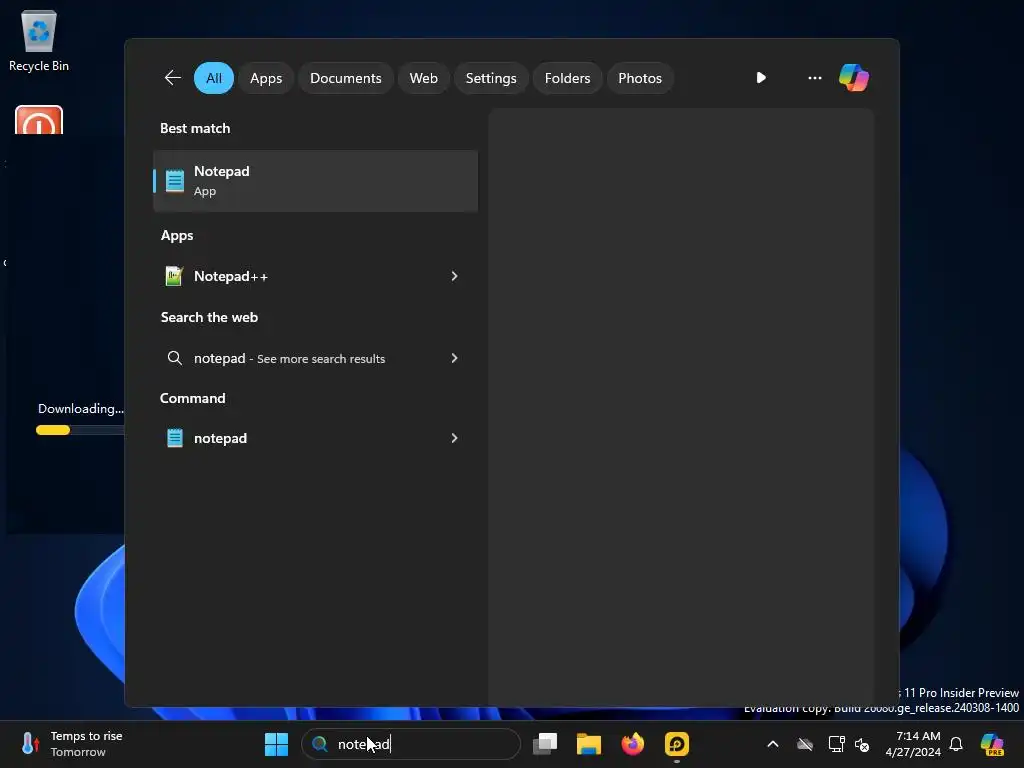Viewport: 1024px width, 768px height.
Task: Open the Temps to rise weather widget
Action: (72, 744)
